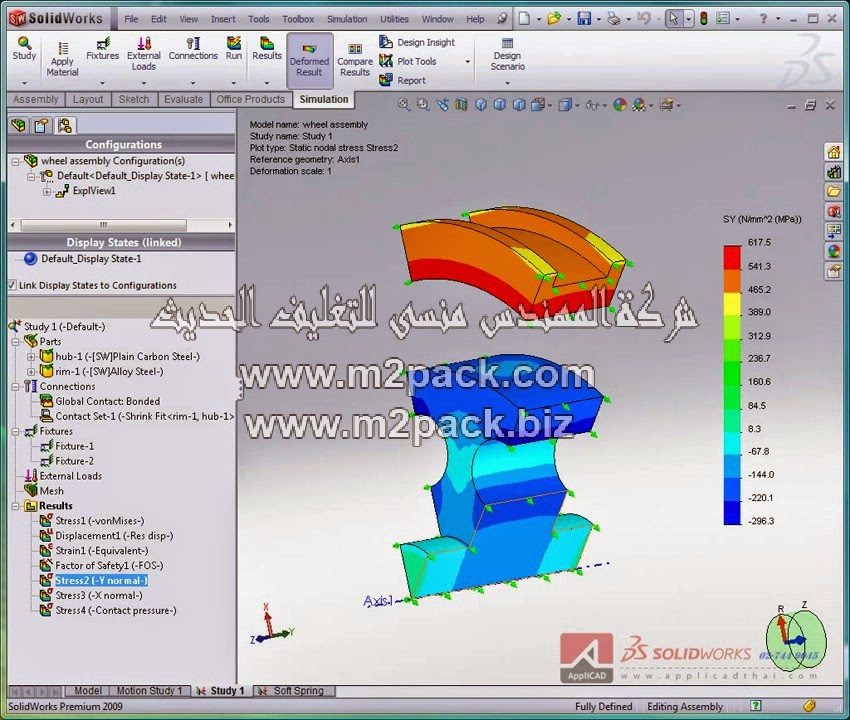This screenshot has width=850, height=720.
Task: Open Design Insight
Action: tap(417, 42)
